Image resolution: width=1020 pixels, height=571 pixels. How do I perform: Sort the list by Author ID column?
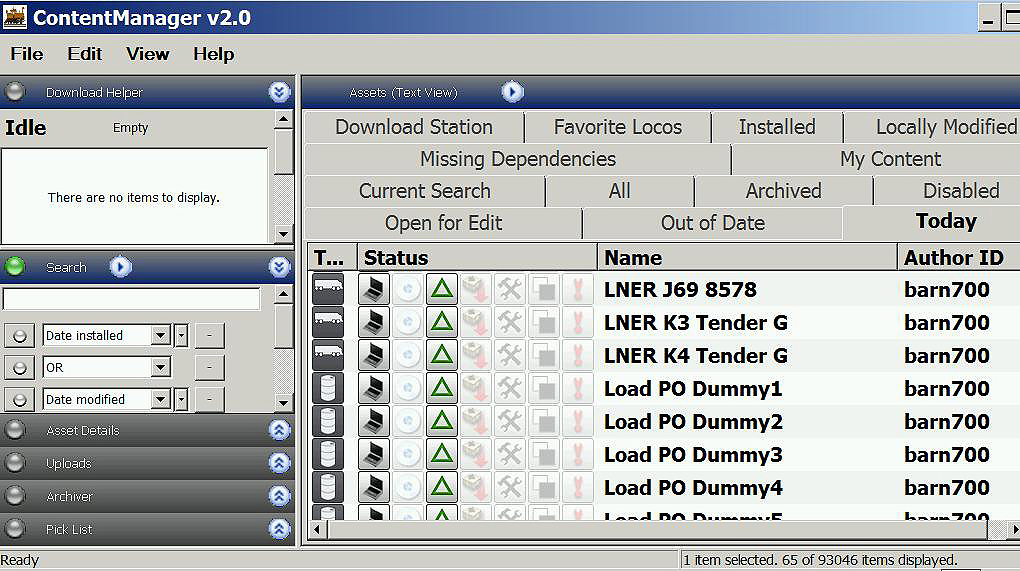(953, 257)
